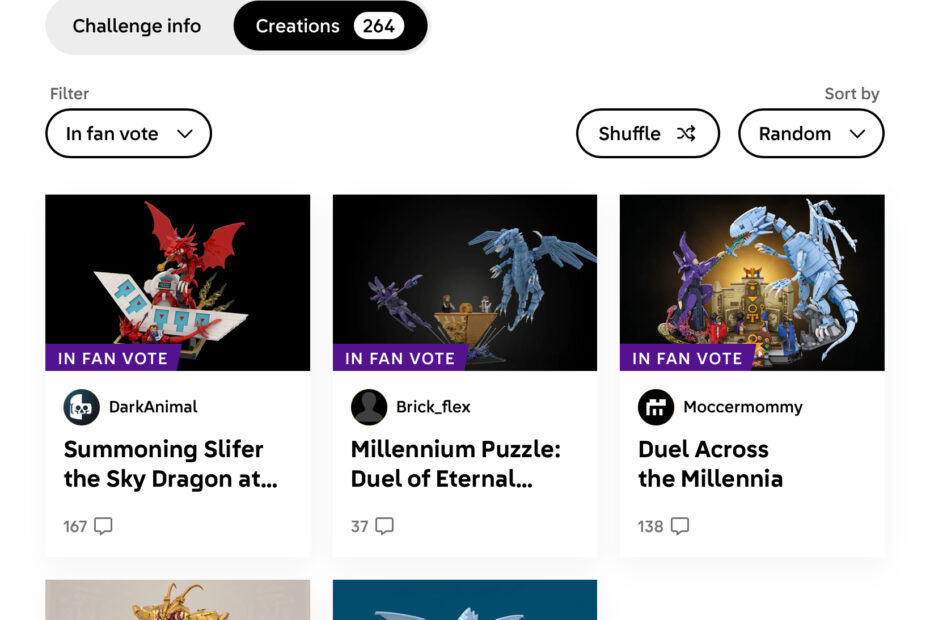Open comments on Millennium Puzzle creation
The height and width of the screenshot is (620, 930).
[x=384, y=526]
